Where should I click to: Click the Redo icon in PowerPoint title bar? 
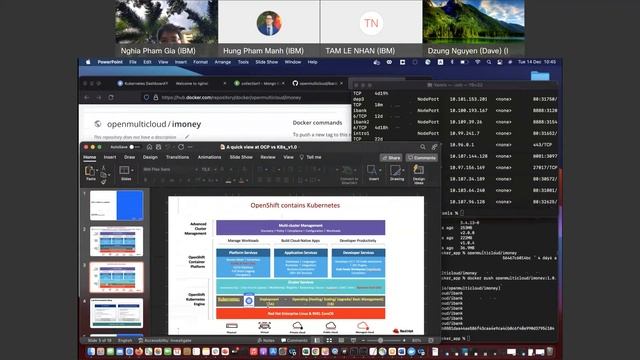(x=181, y=147)
